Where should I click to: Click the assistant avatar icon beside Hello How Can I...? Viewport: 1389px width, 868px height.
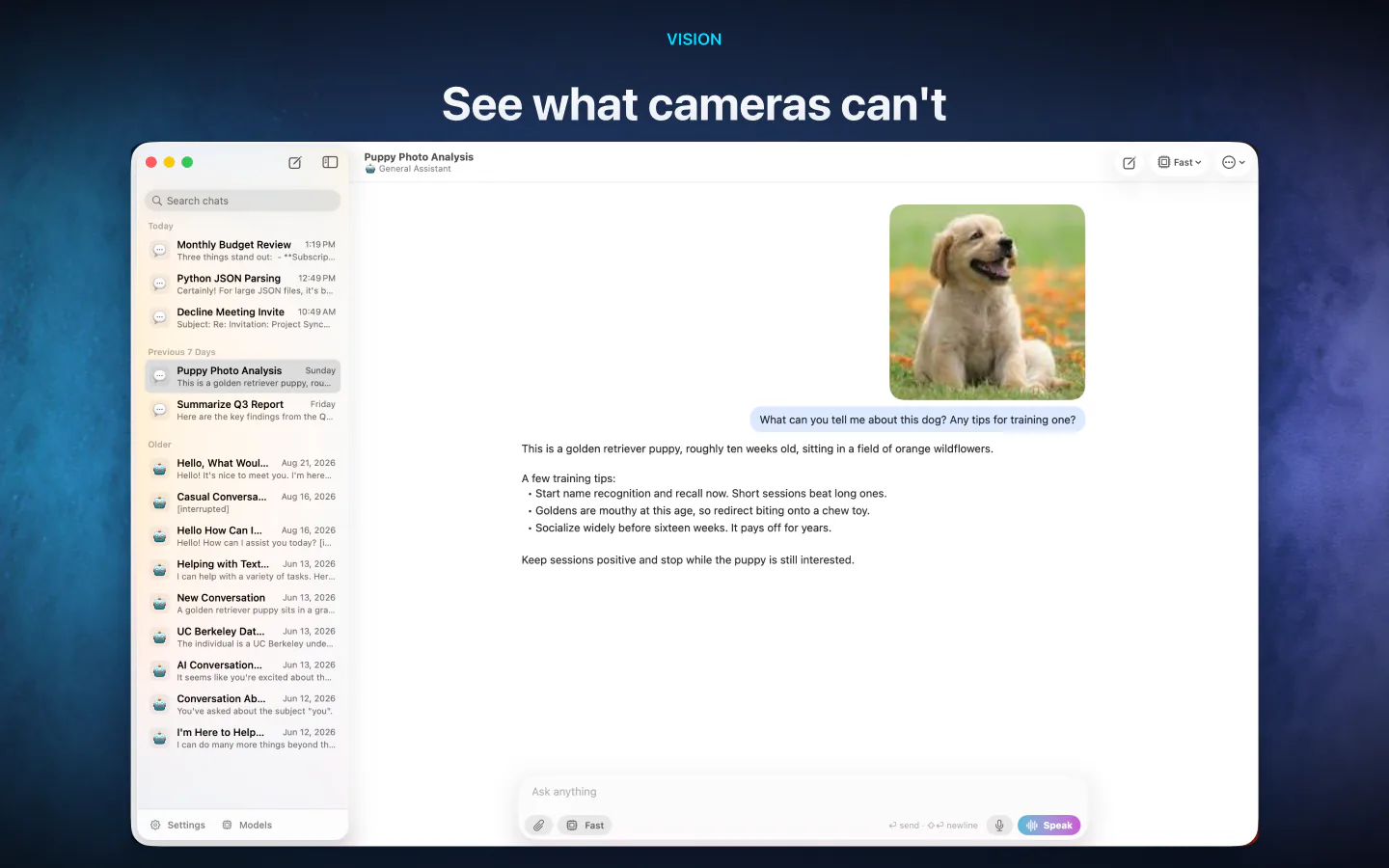[160, 536]
